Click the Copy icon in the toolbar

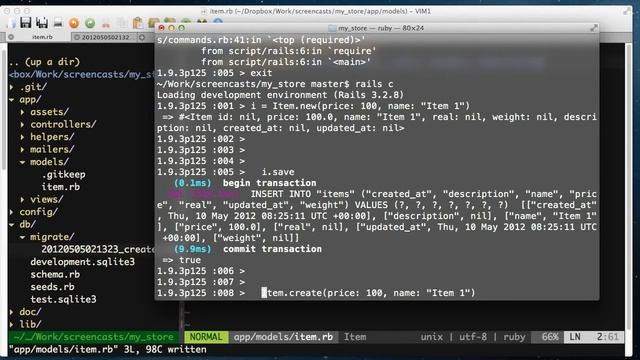pos(122,24)
